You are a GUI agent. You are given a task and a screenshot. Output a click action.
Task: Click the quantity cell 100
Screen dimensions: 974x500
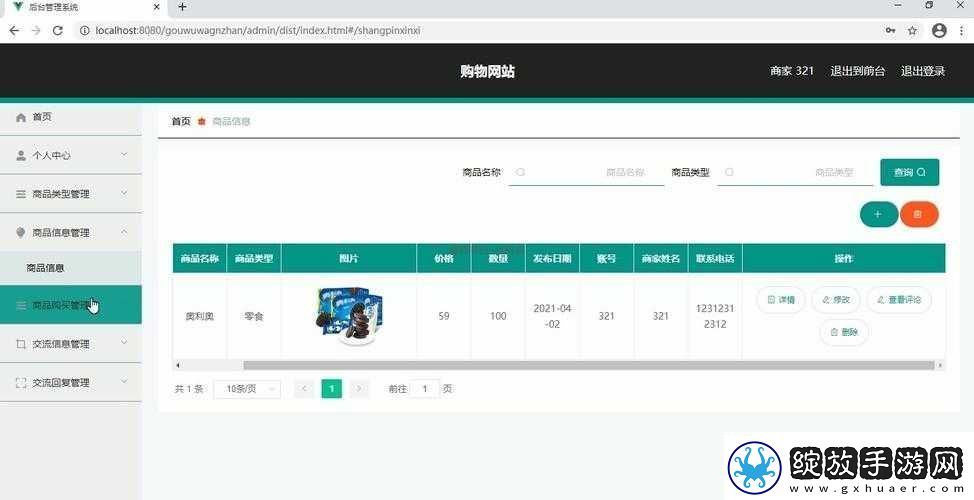[498, 316]
